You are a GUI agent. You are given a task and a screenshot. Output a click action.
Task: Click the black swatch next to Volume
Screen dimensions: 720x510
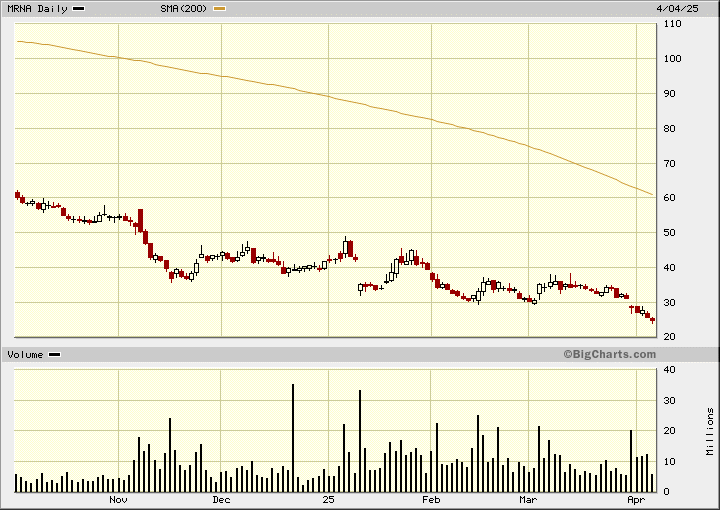pyautogui.click(x=55, y=354)
